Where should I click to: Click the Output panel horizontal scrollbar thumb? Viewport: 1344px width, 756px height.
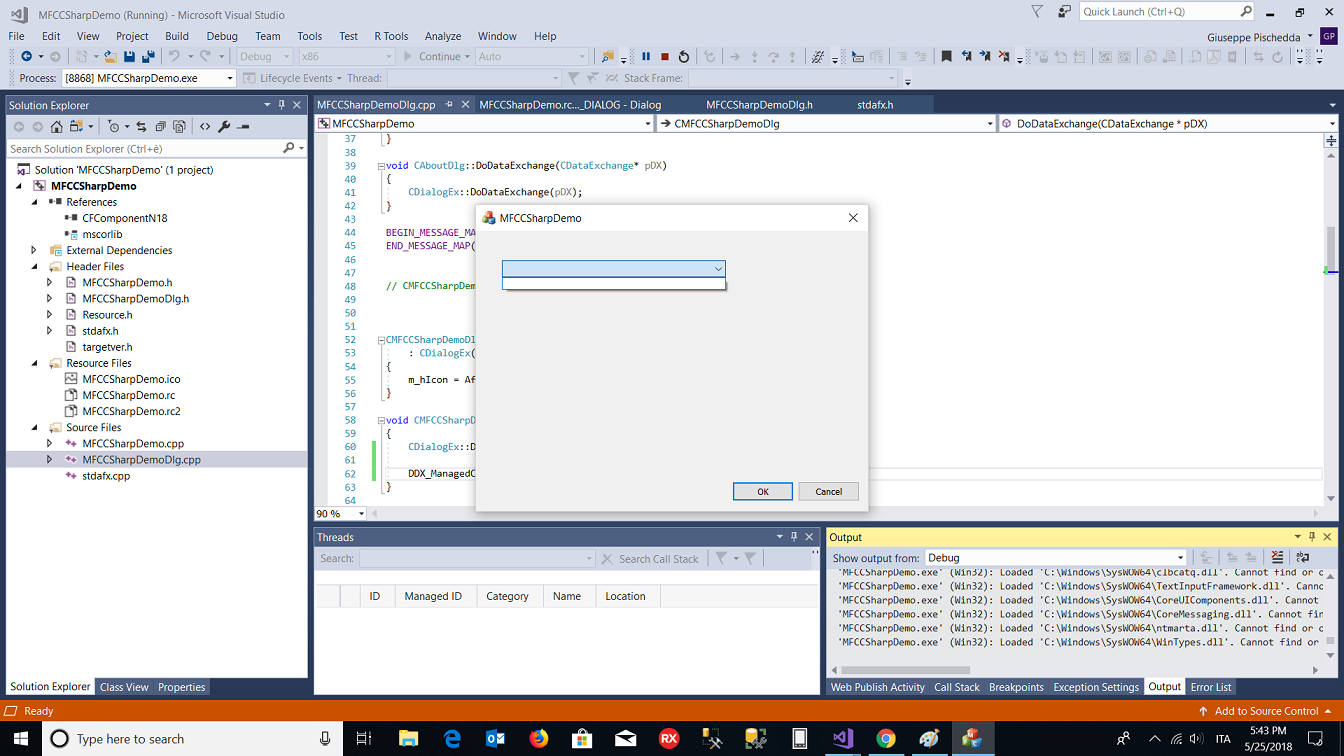tap(906, 670)
